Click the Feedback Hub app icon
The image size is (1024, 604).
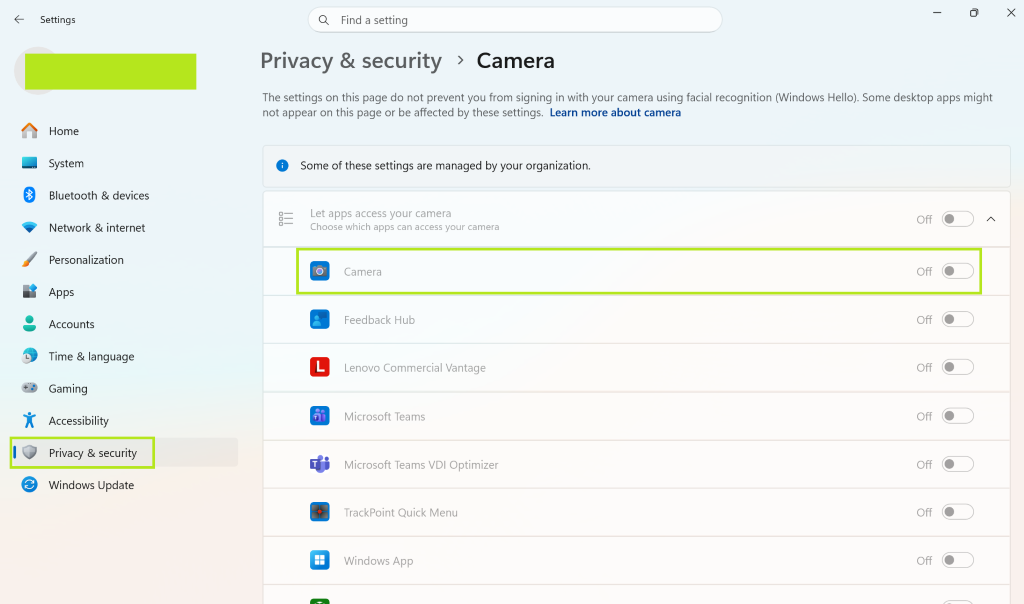coord(319,319)
